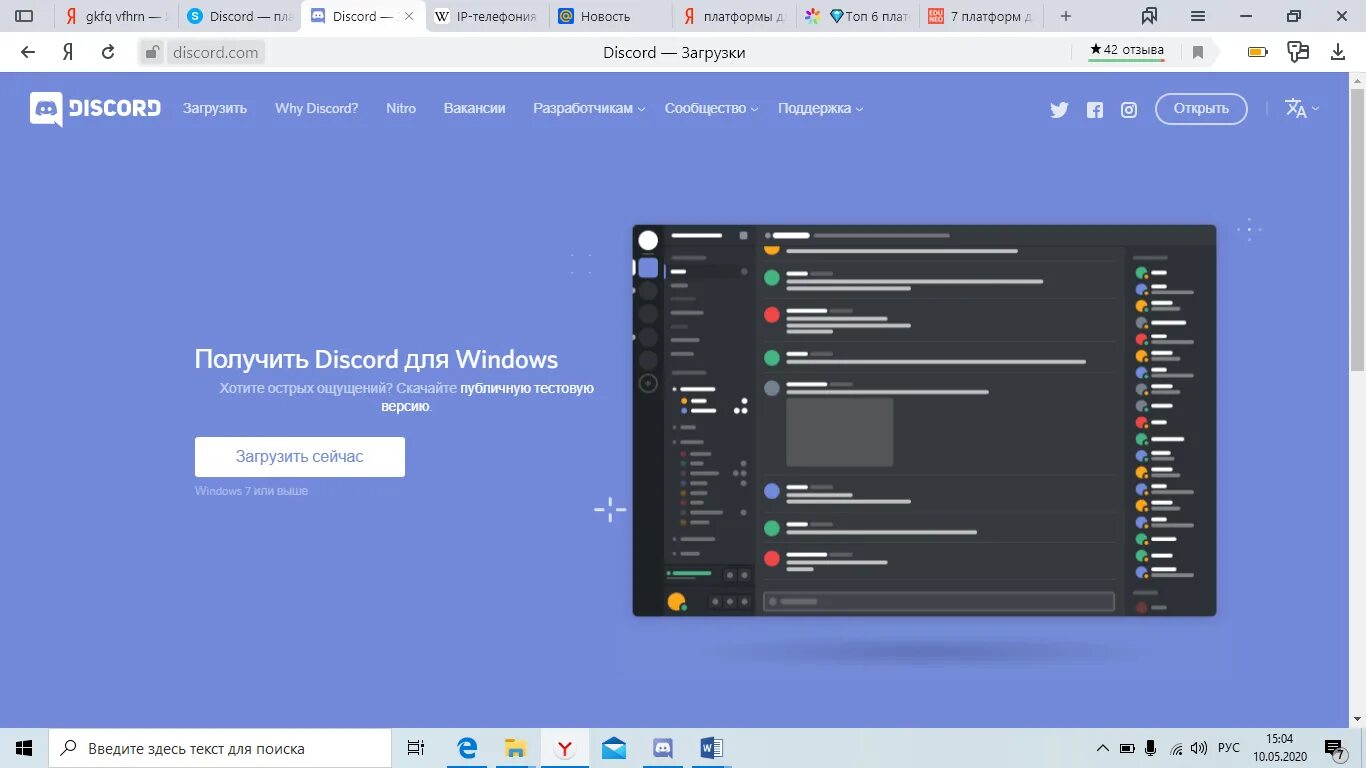1366x768 pixels.
Task: Open Discord's Instagram page
Action: click(1129, 110)
